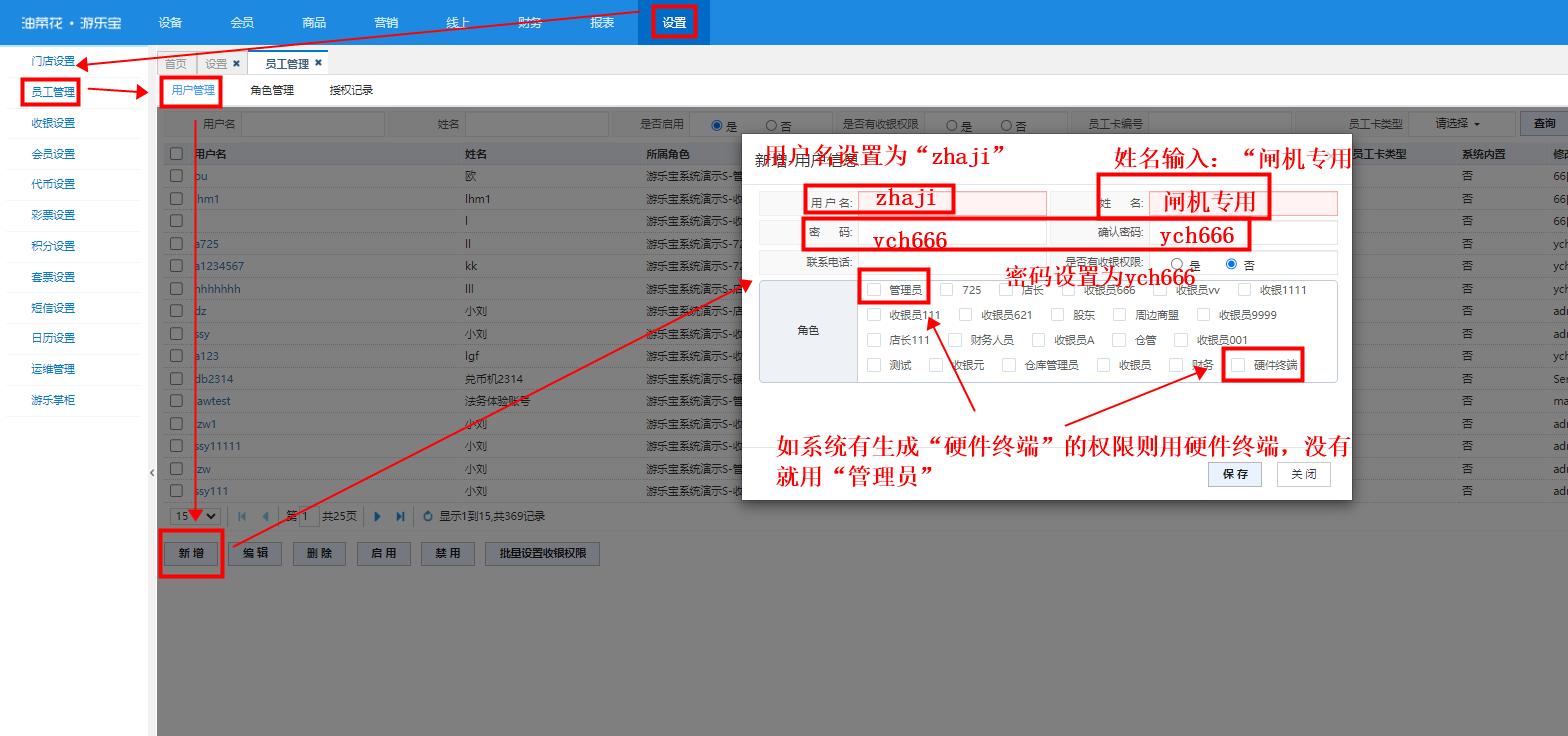
Task: Open the page size dropdown showing 15
Action: [195, 516]
